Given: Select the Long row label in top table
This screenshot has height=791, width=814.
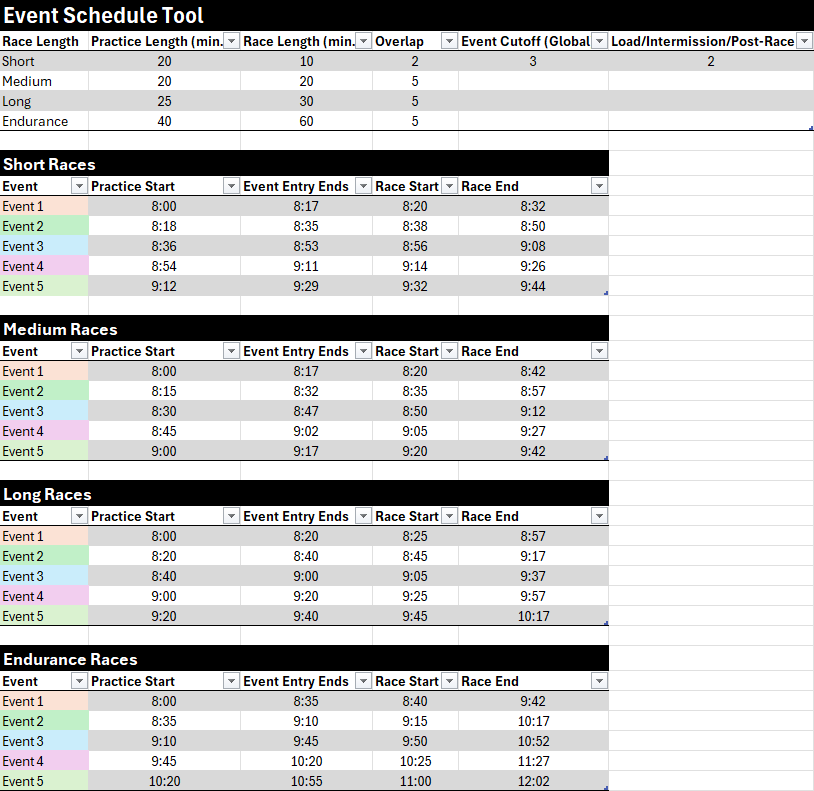Looking at the screenshot, I should point(44,101).
